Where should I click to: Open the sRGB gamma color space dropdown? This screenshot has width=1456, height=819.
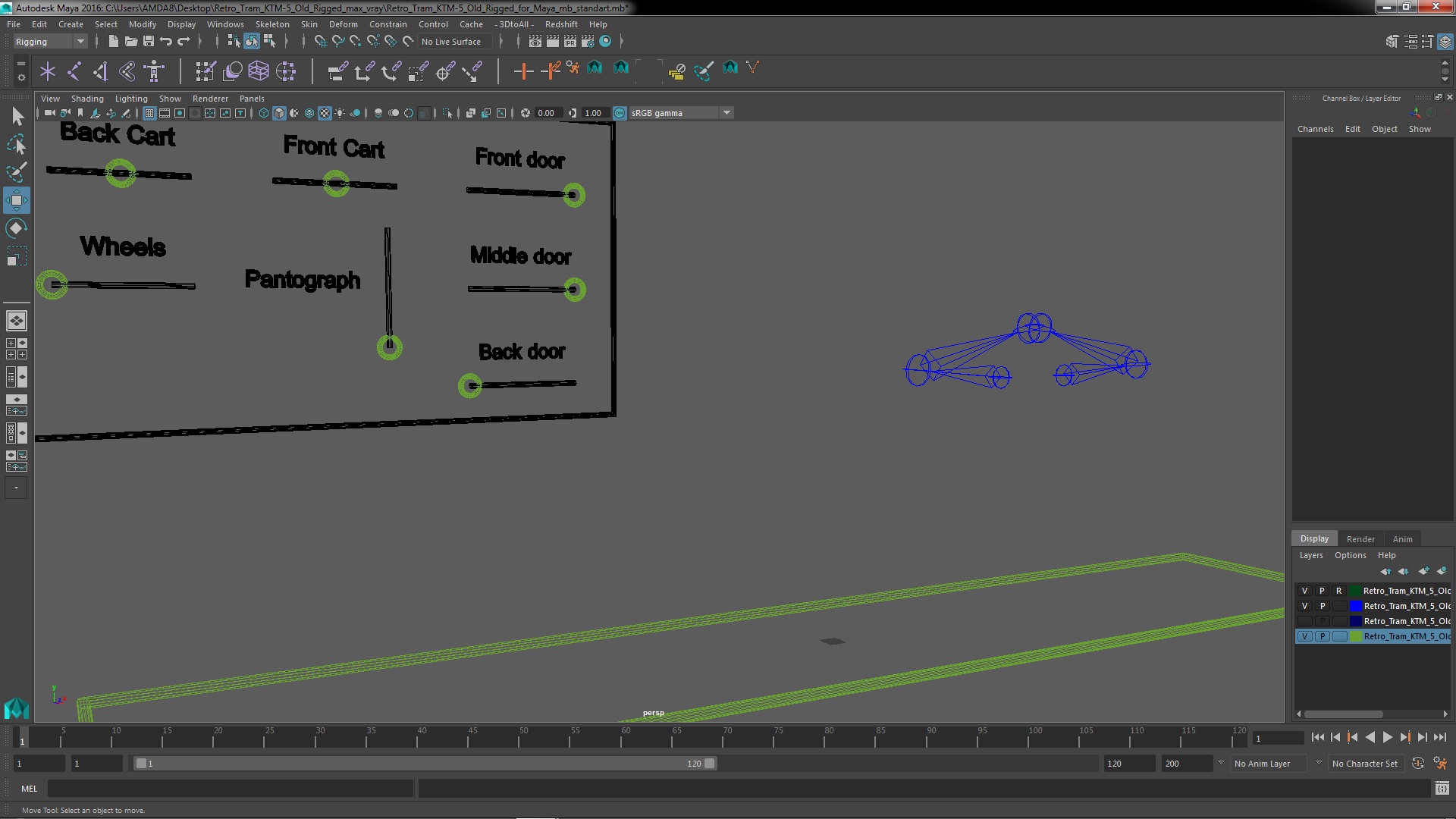[x=682, y=113]
